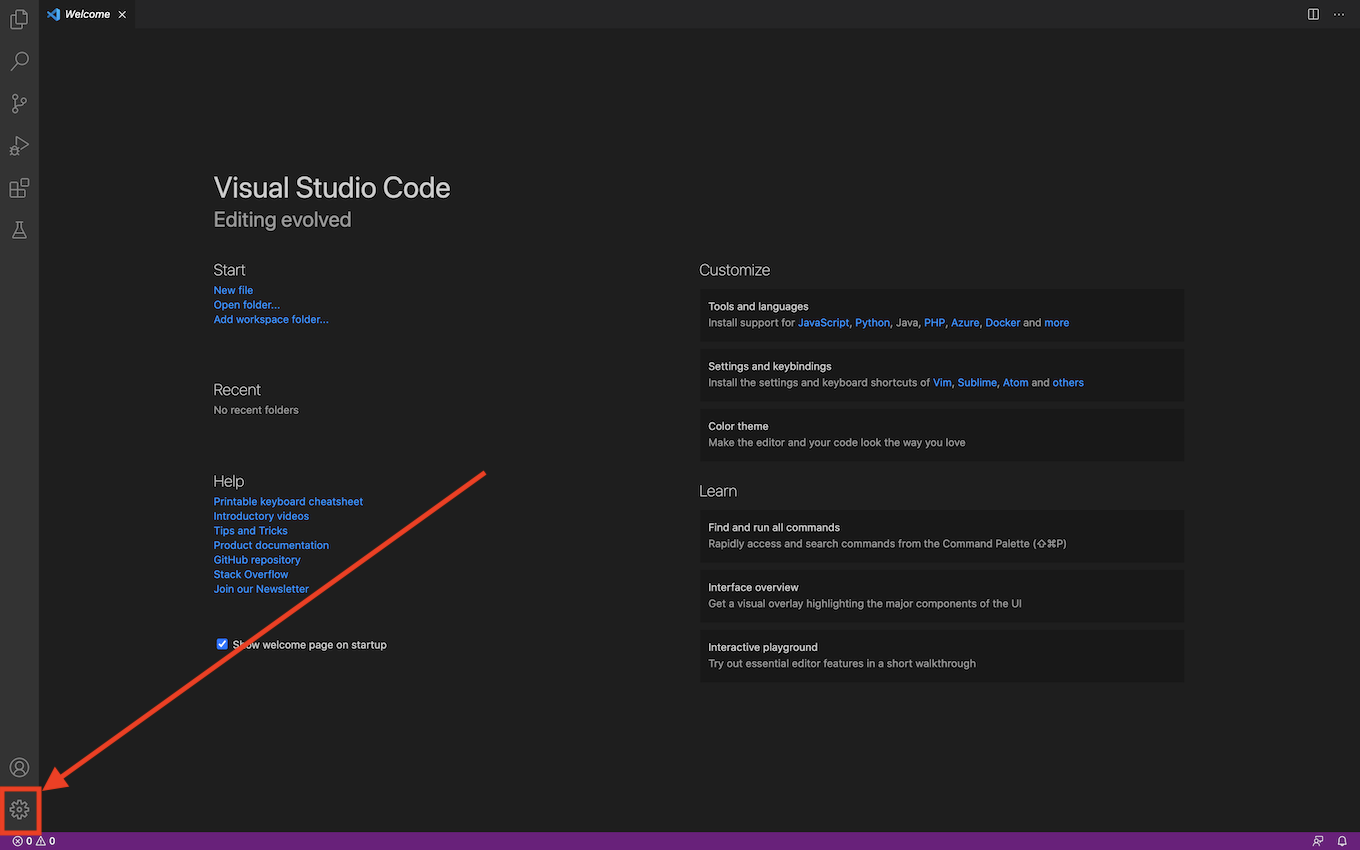
Task: Close the Welcome tab
Action: (x=122, y=14)
